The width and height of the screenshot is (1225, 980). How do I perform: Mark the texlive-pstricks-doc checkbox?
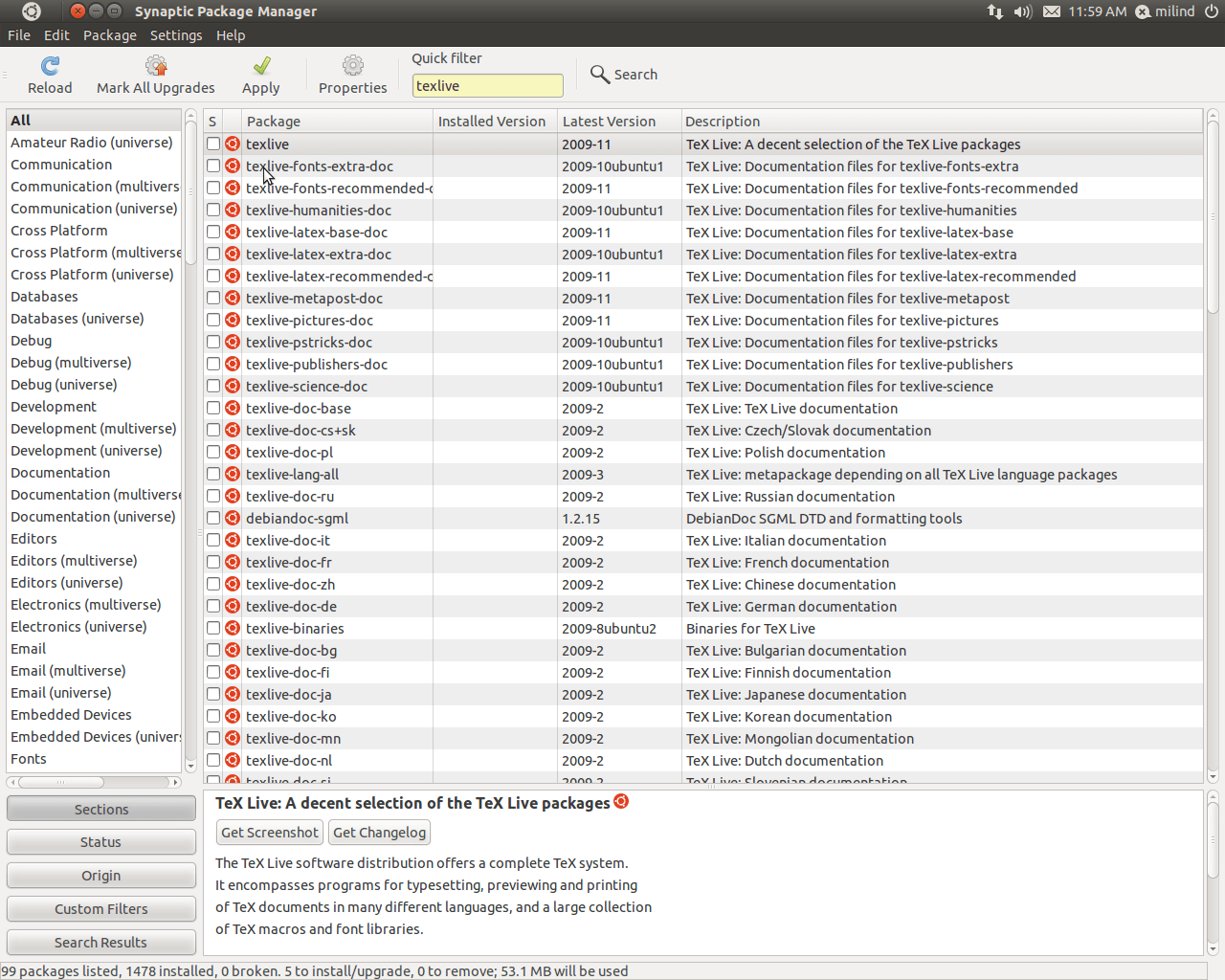[213, 342]
